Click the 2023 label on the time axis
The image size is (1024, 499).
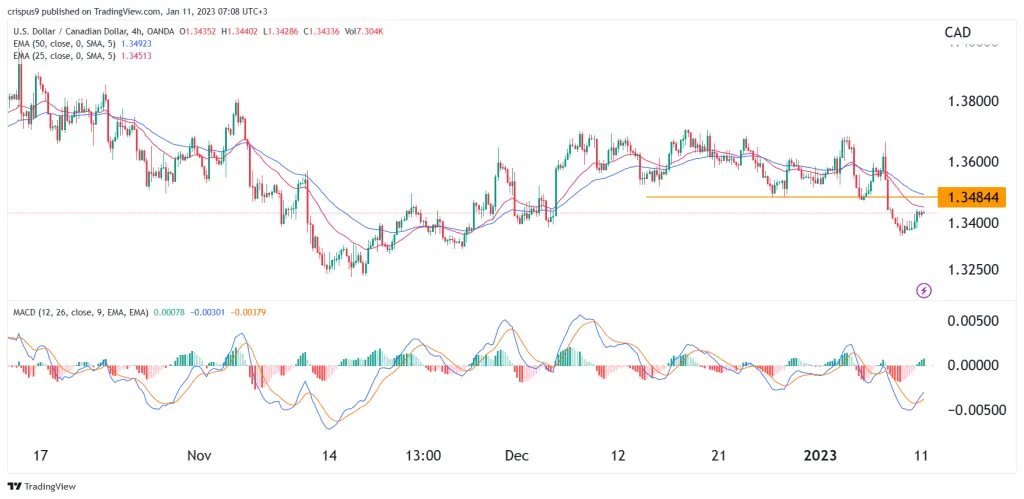821,455
